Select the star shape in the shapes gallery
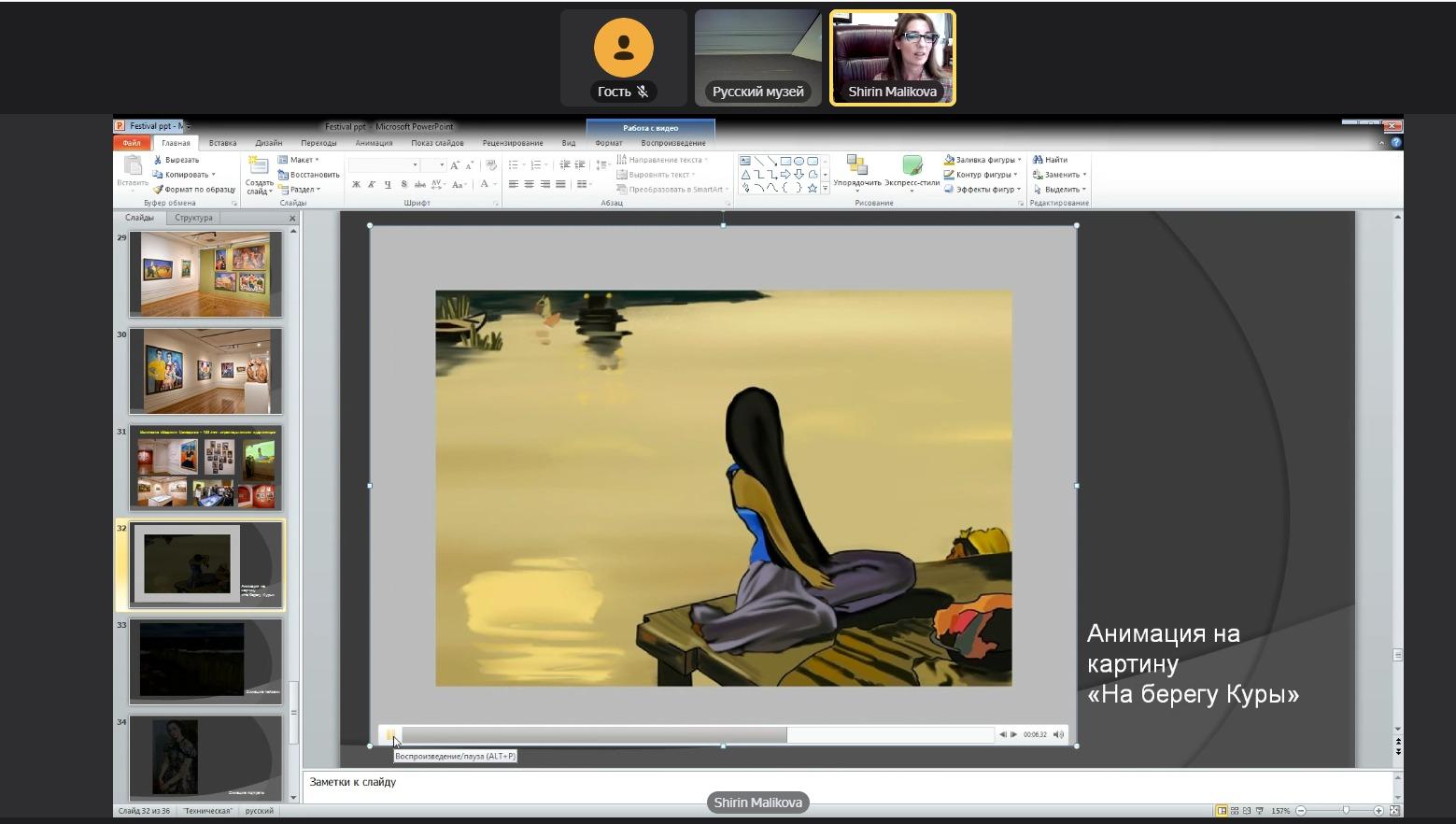This screenshot has height=824, width=1456. pyautogui.click(x=813, y=188)
